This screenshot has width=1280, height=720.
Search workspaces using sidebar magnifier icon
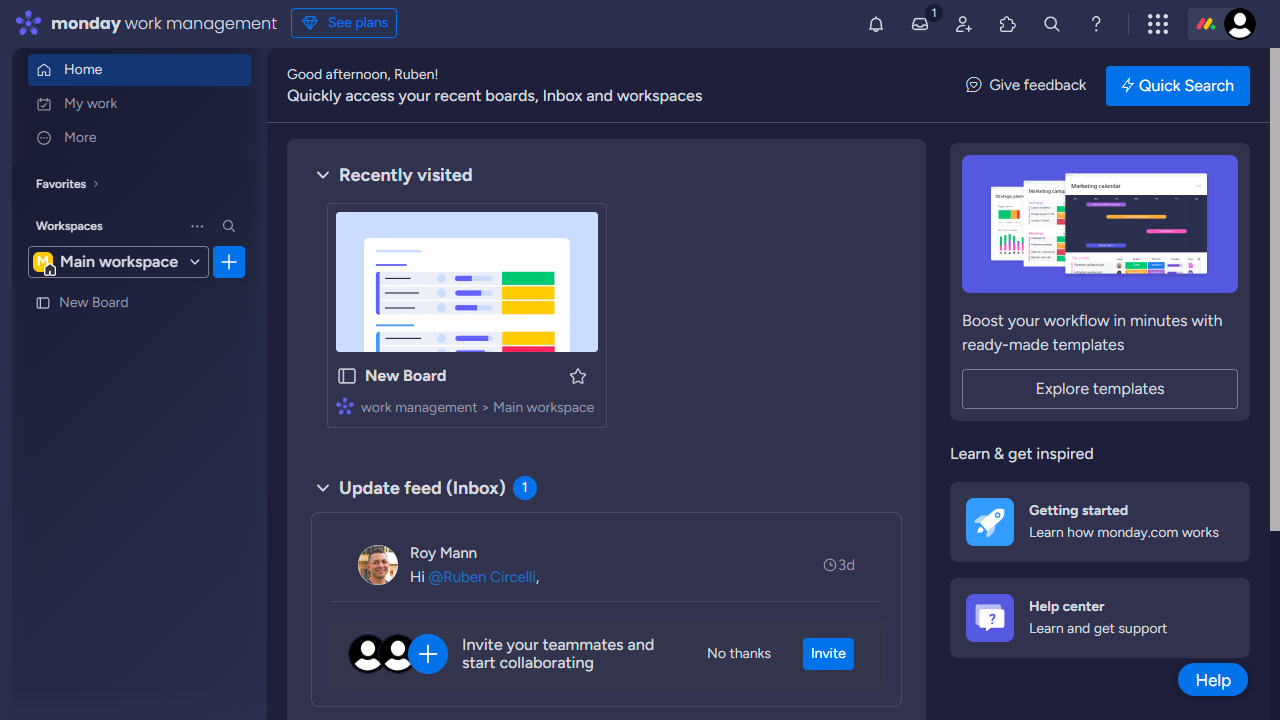pos(229,226)
